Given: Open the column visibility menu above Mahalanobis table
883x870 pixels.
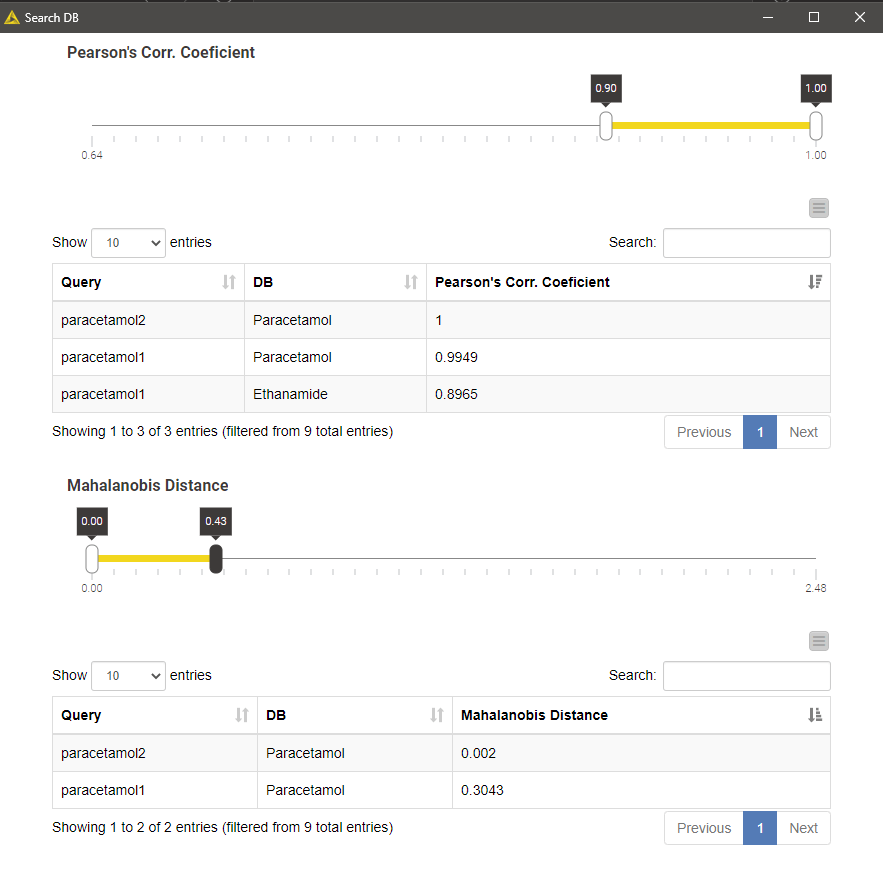Looking at the screenshot, I should coord(819,641).
